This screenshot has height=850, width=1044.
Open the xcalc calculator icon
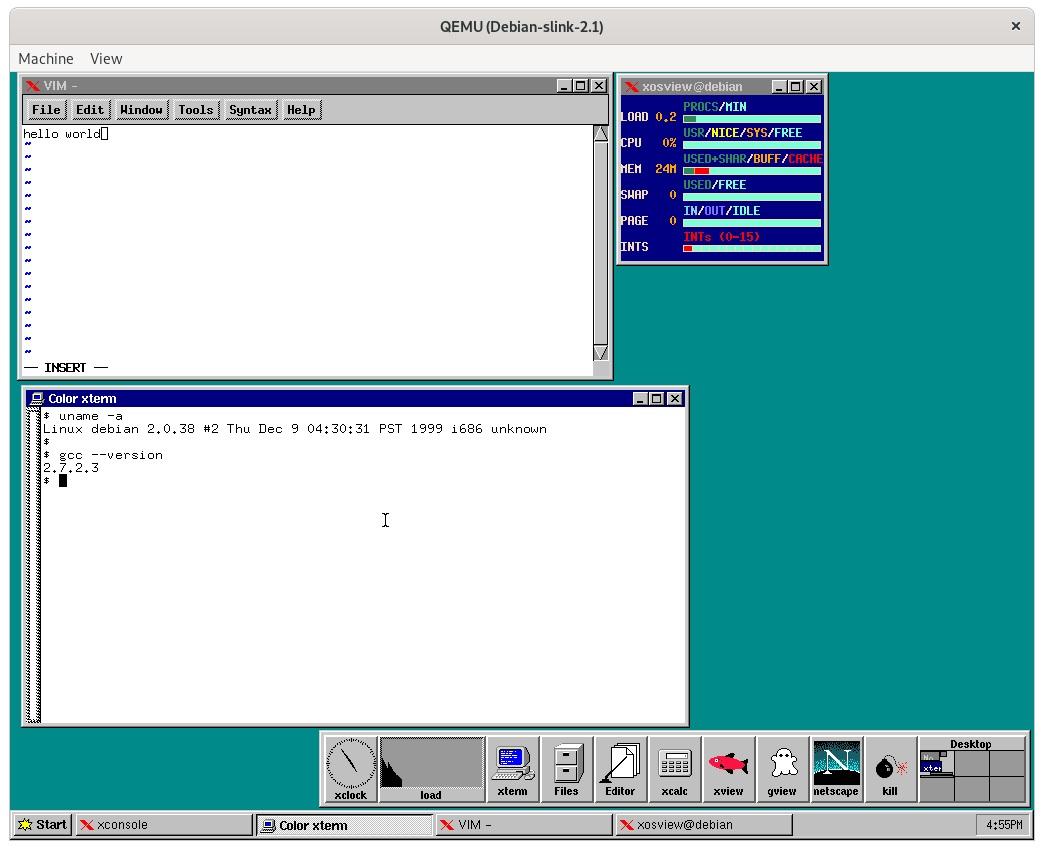click(674, 768)
